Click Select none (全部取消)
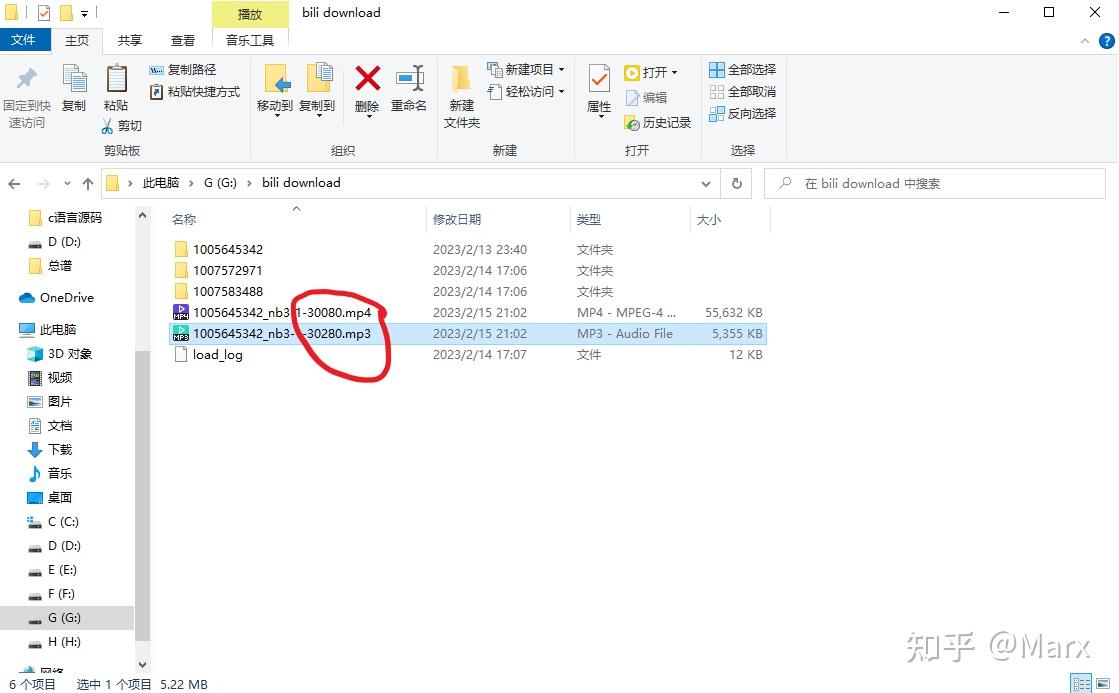Image resolution: width=1119 pixels, height=693 pixels. (x=742, y=92)
